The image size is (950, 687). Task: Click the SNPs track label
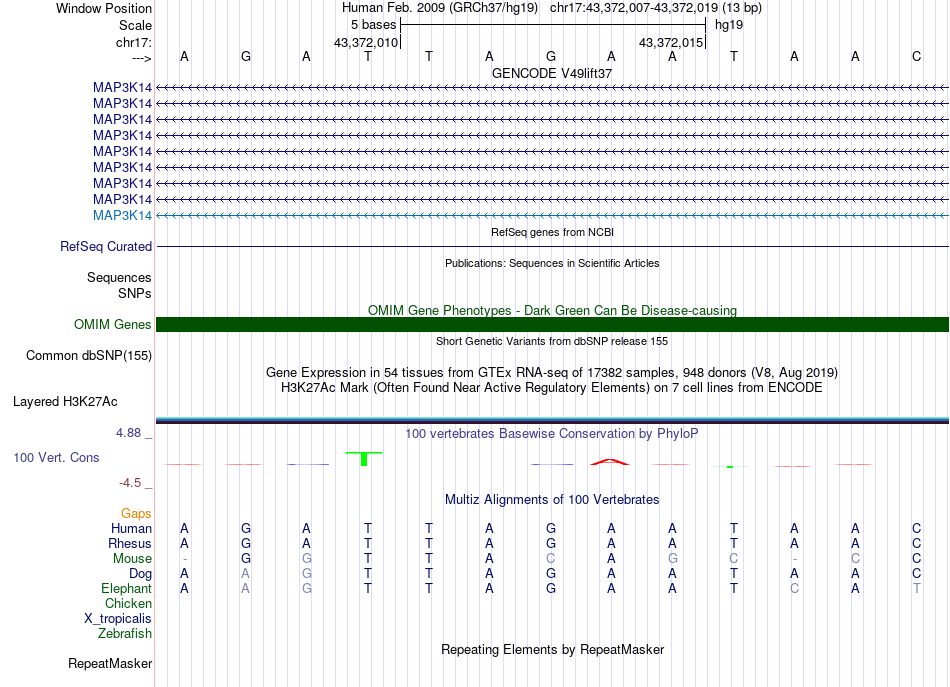click(x=135, y=293)
